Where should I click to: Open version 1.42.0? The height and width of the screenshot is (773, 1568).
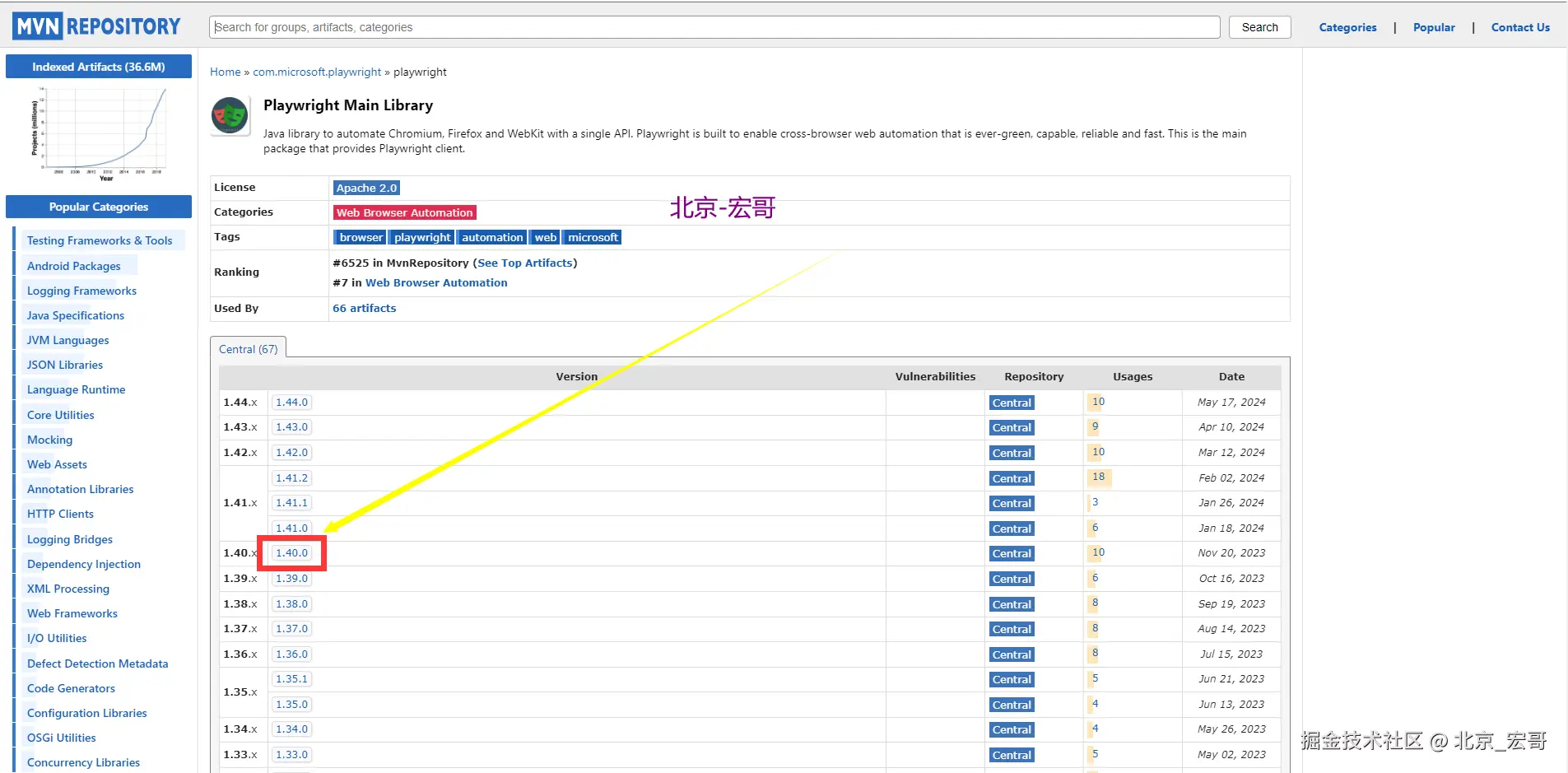click(x=291, y=453)
